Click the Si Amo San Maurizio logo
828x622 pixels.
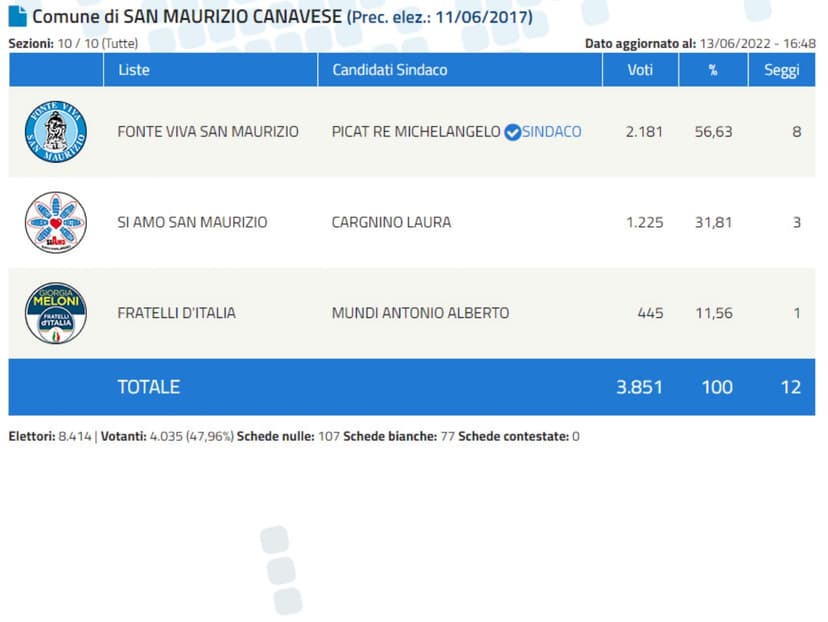point(56,222)
